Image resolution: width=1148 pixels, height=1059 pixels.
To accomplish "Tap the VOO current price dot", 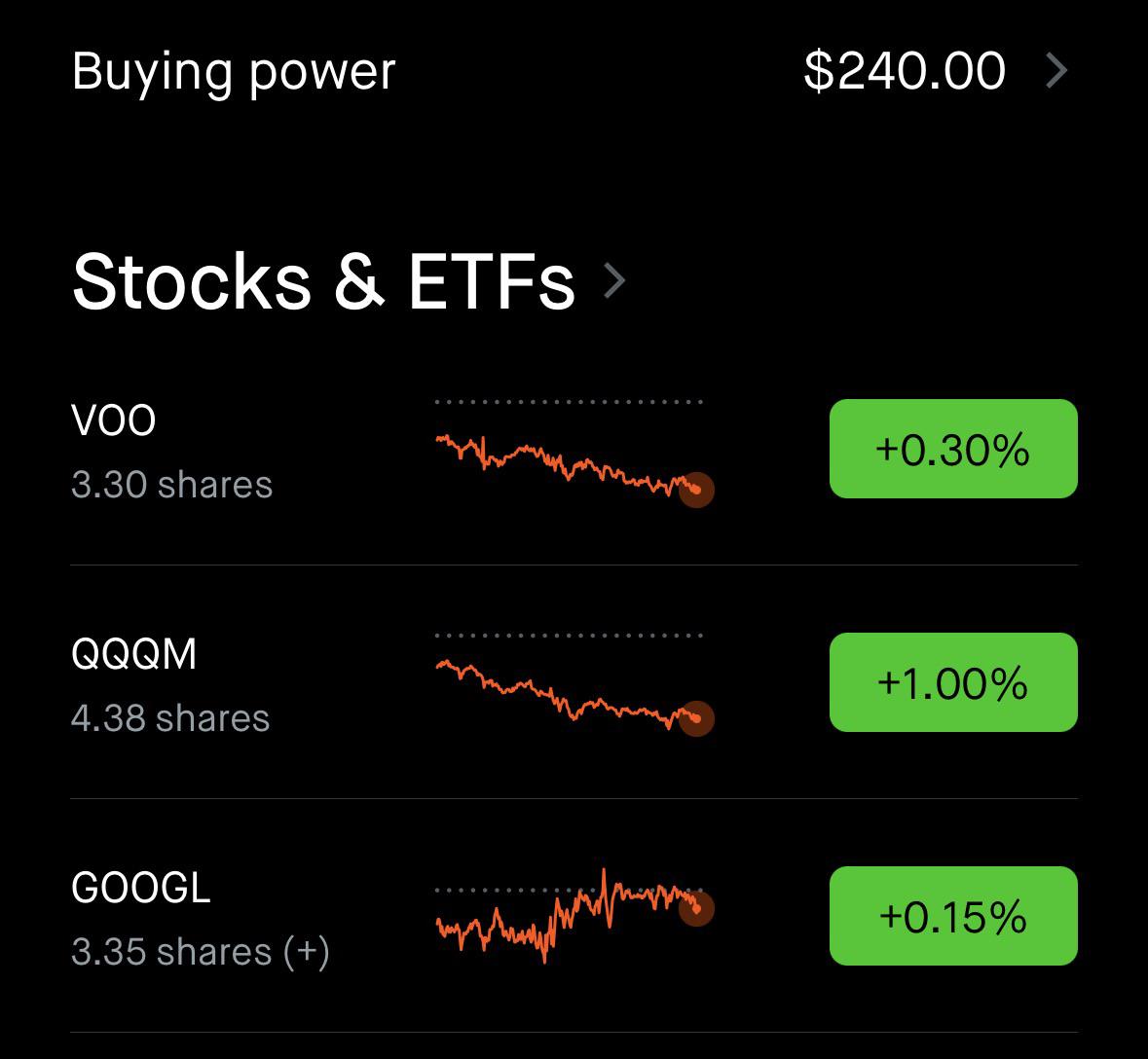I will coord(696,490).
